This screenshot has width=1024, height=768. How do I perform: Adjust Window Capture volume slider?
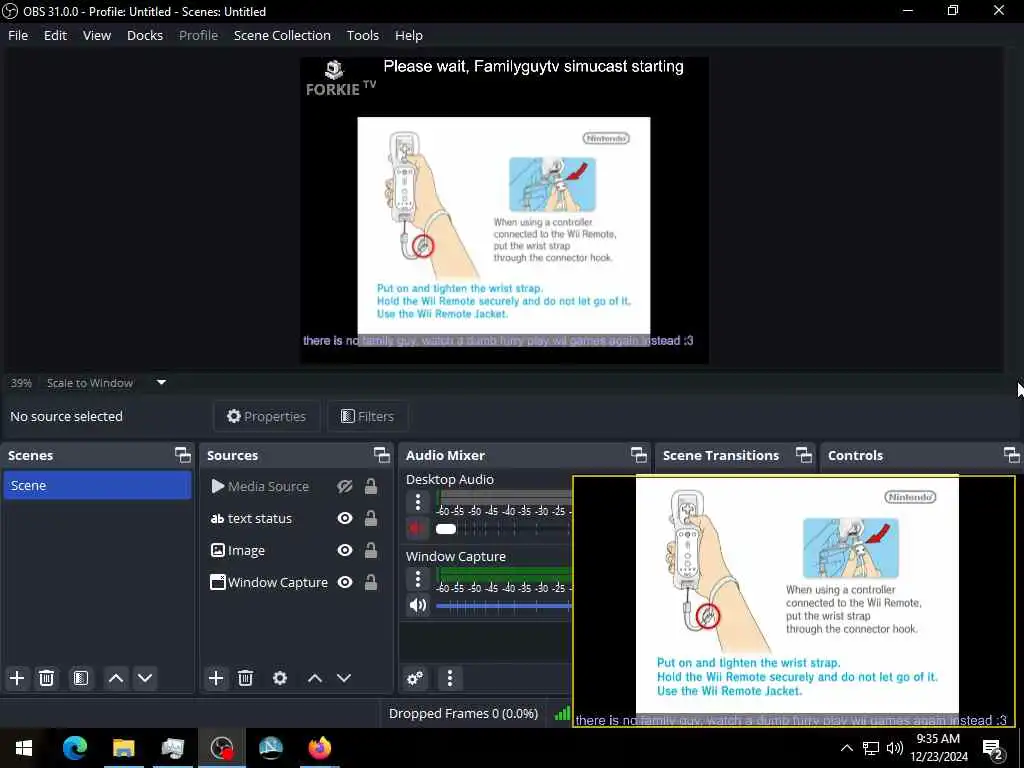pos(503,606)
